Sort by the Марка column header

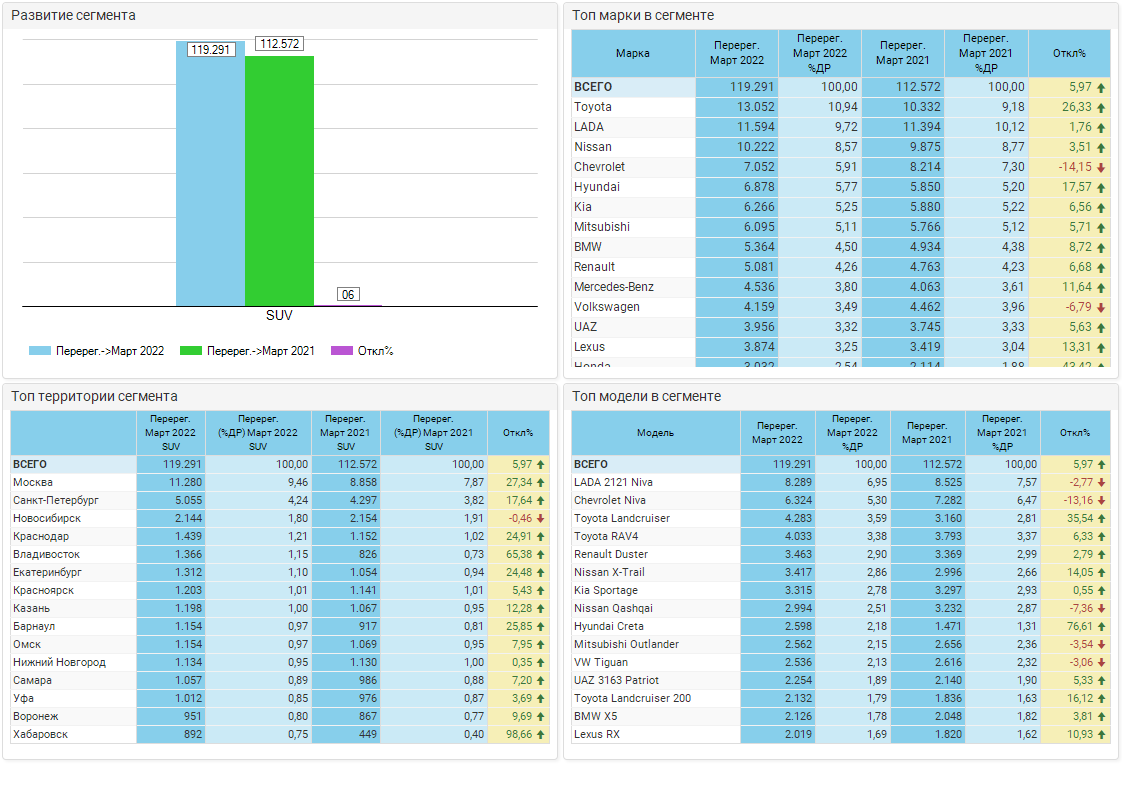[x=632, y=54]
